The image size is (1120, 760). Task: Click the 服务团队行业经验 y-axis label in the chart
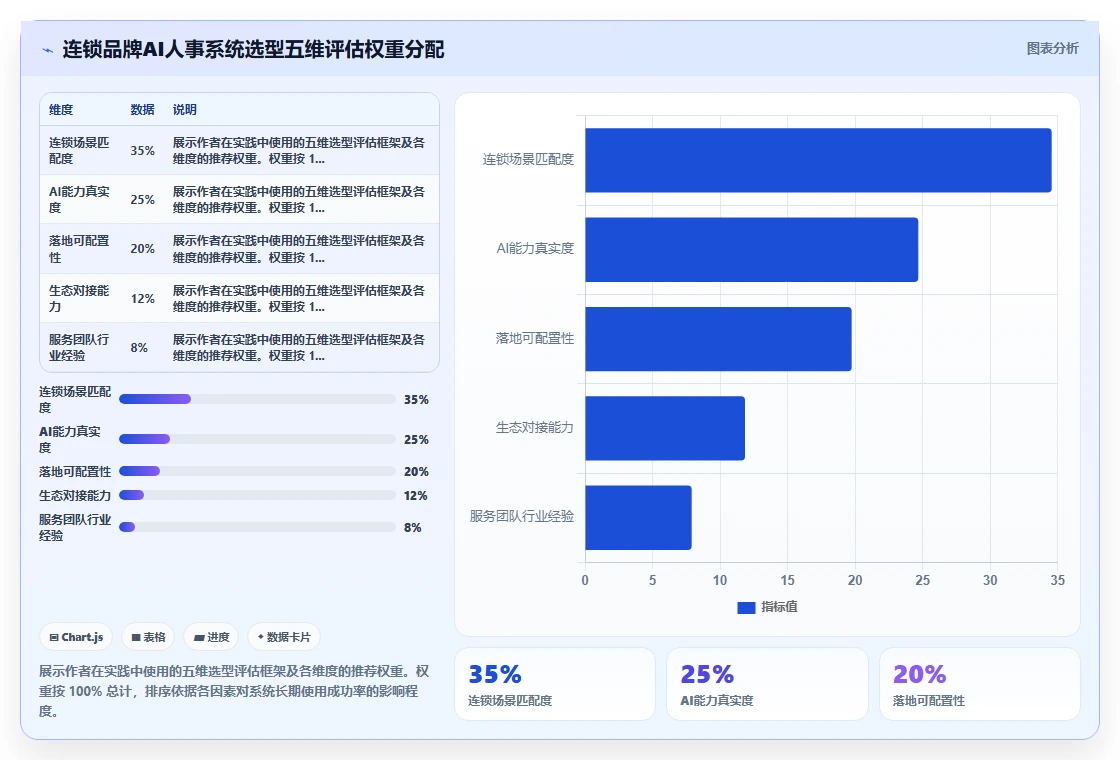tap(522, 516)
